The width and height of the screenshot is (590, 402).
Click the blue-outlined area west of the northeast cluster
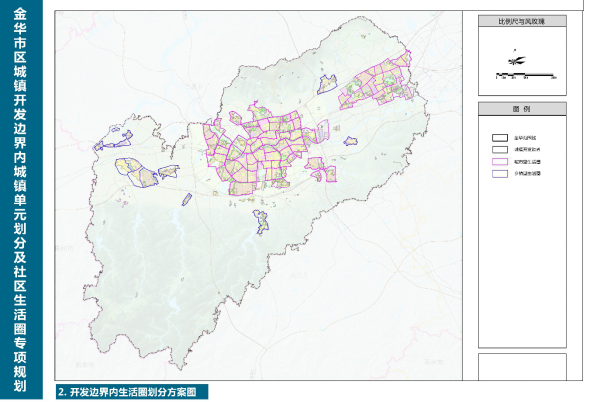[327, 84]
